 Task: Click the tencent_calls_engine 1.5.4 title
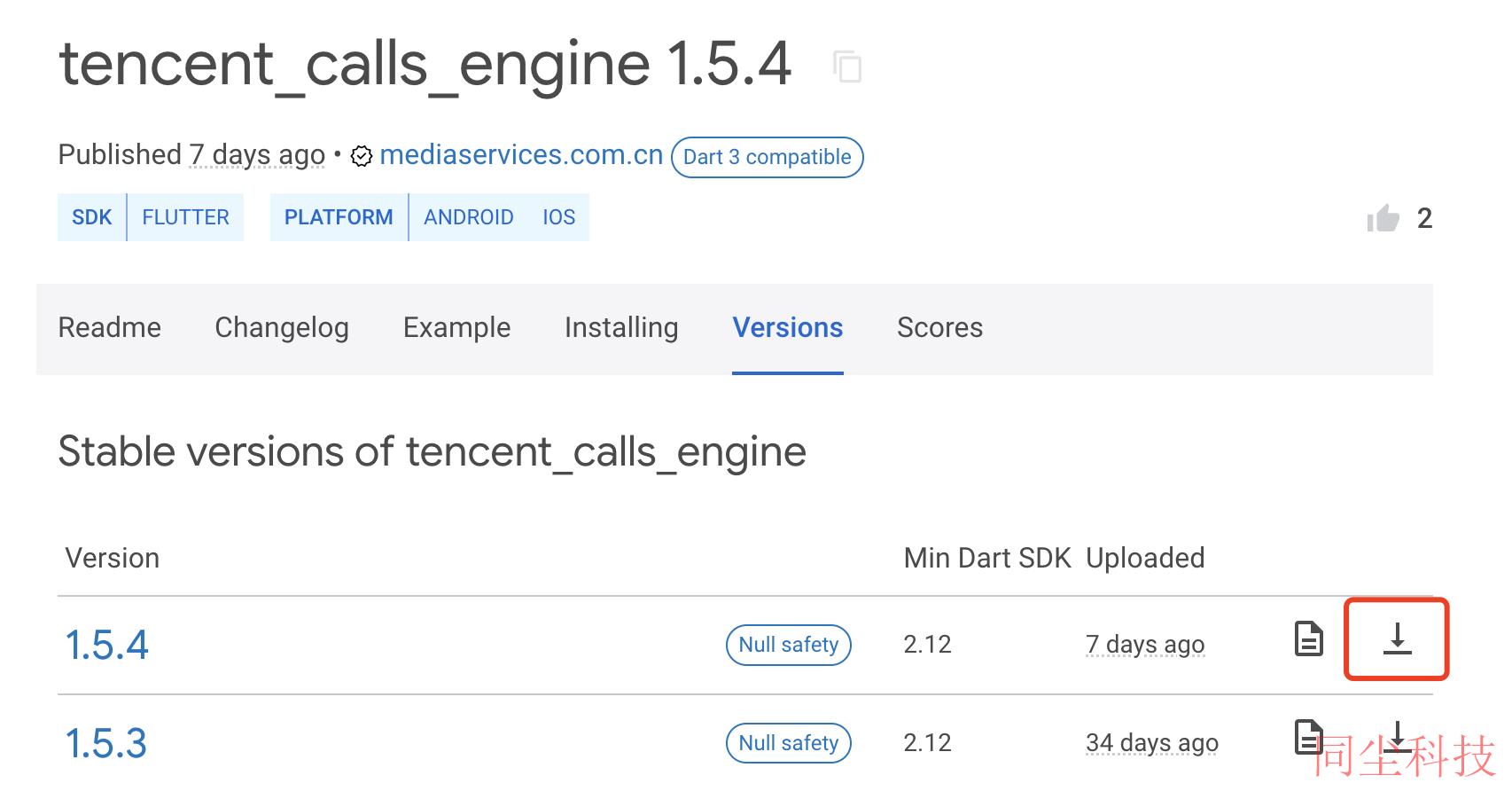tap(425, 65)
